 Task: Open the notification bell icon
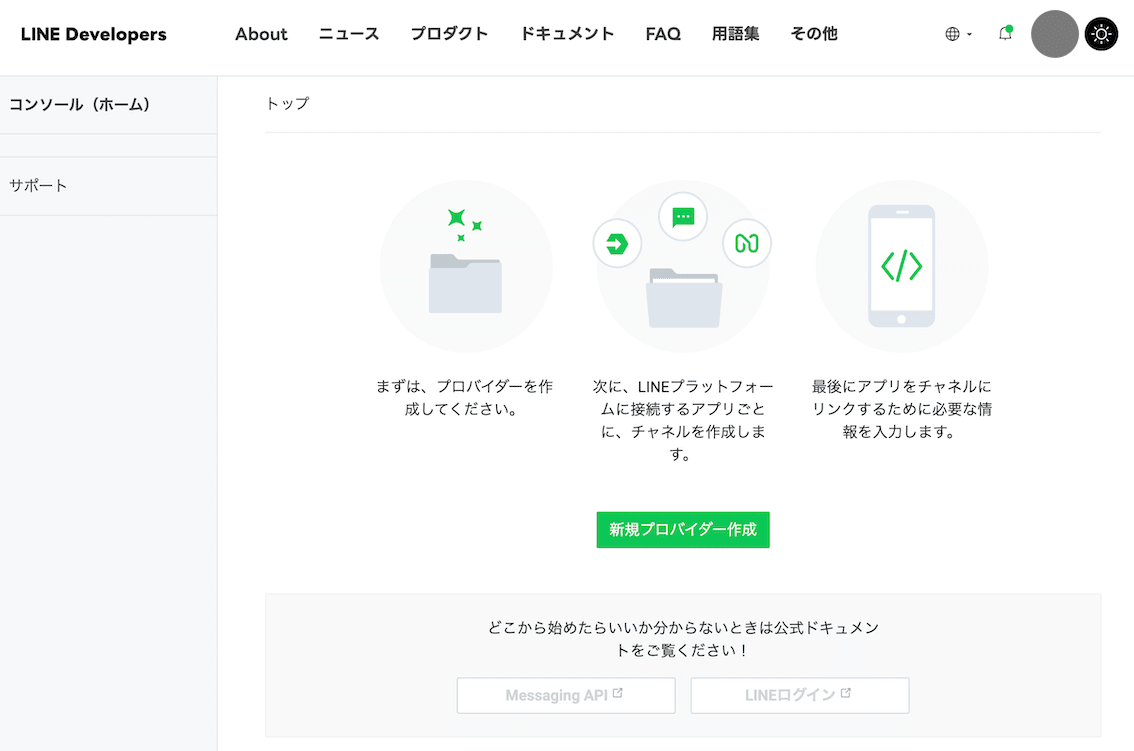pyautogui.click(x=1005, y=33)
